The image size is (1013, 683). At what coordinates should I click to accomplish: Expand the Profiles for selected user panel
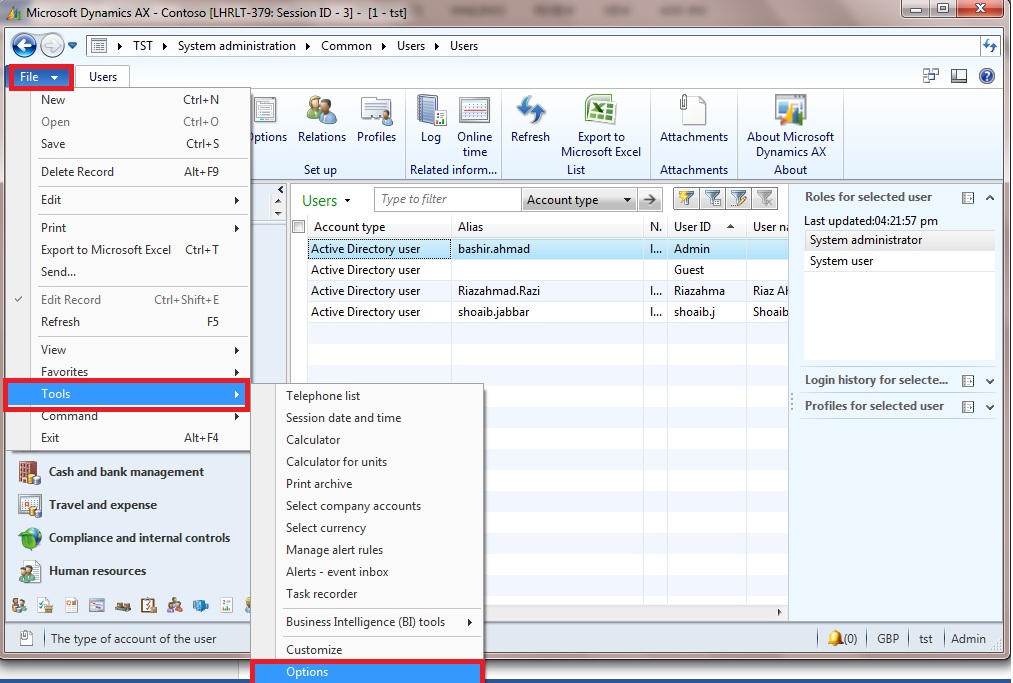click(990, 407)
